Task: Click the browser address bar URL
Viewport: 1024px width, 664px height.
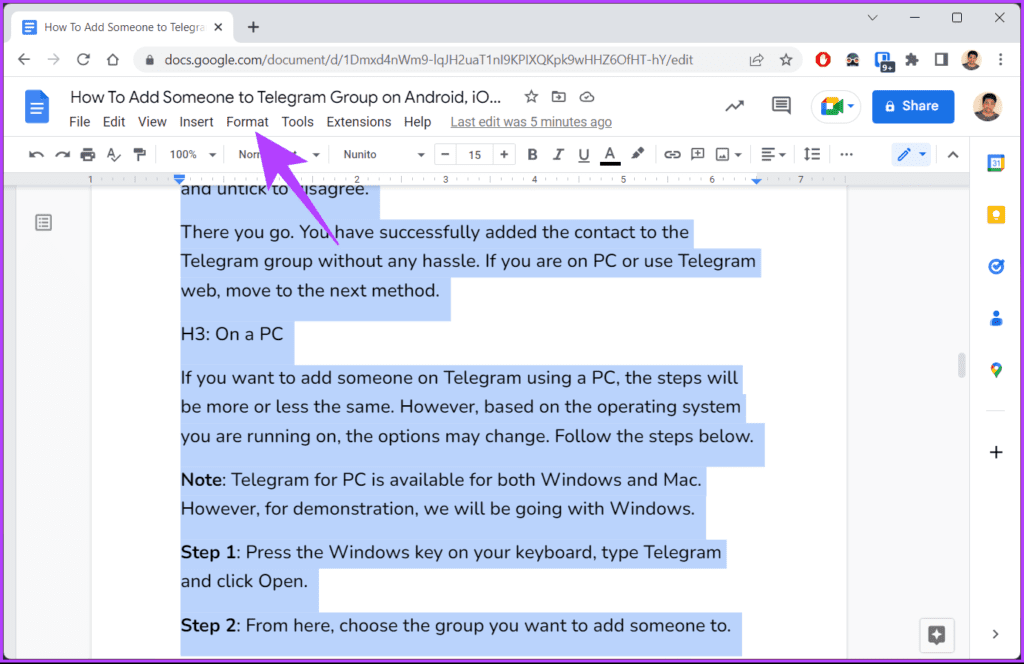Action: pos(428,60)
